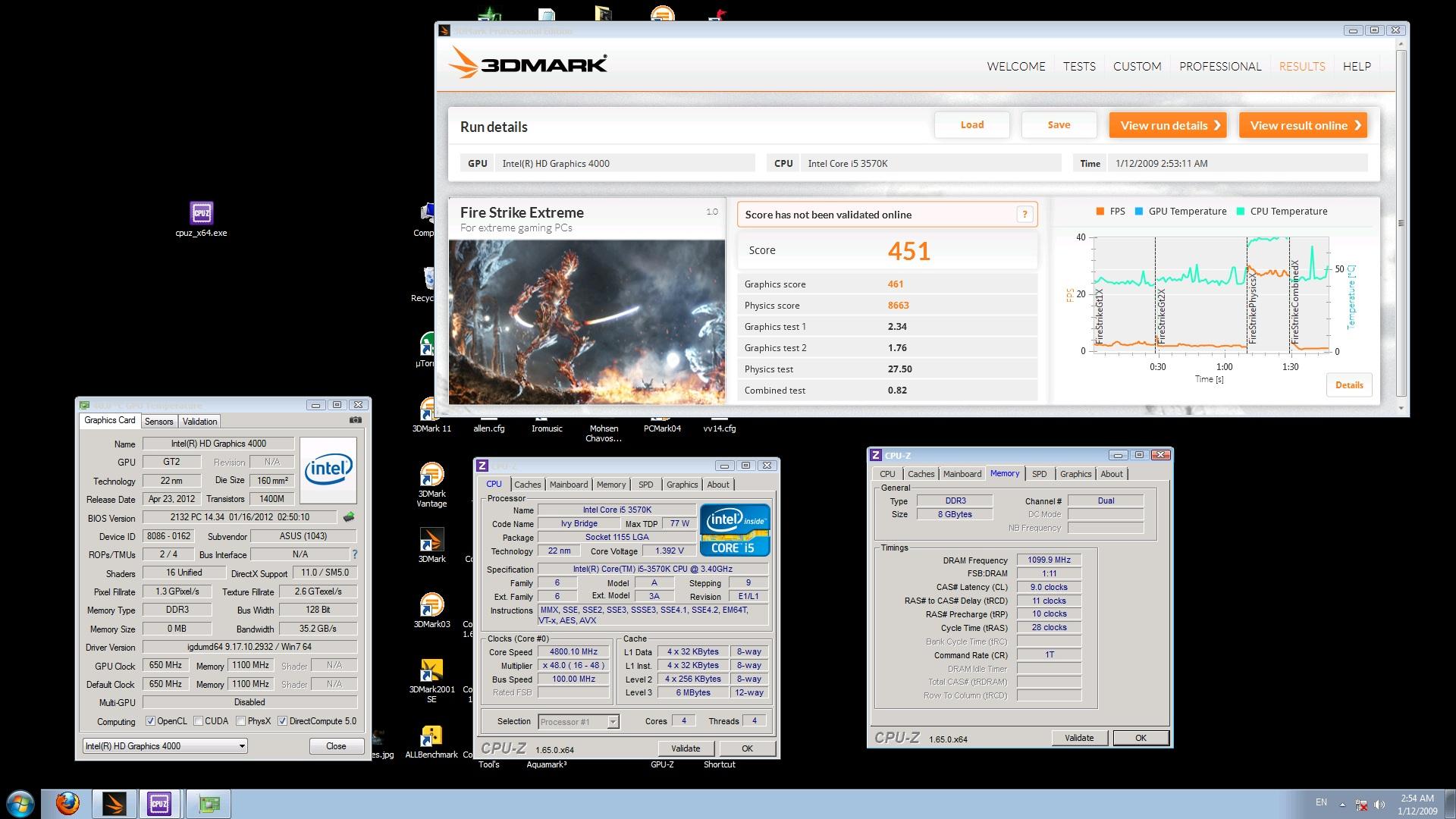Open 3DMark RESULTS tab
The width and height of the screenshot is (1456, 819).
pos(1302,67)
